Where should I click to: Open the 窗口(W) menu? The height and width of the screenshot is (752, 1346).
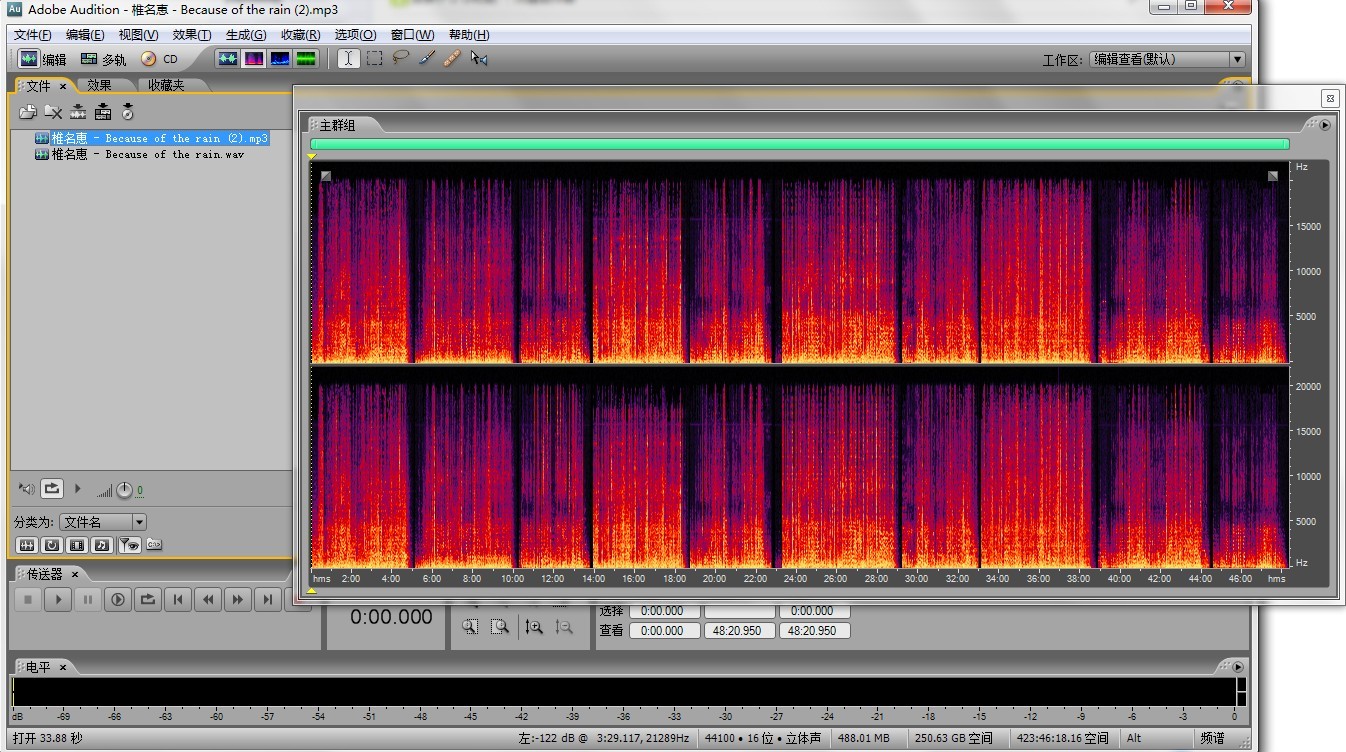(413, 35)
